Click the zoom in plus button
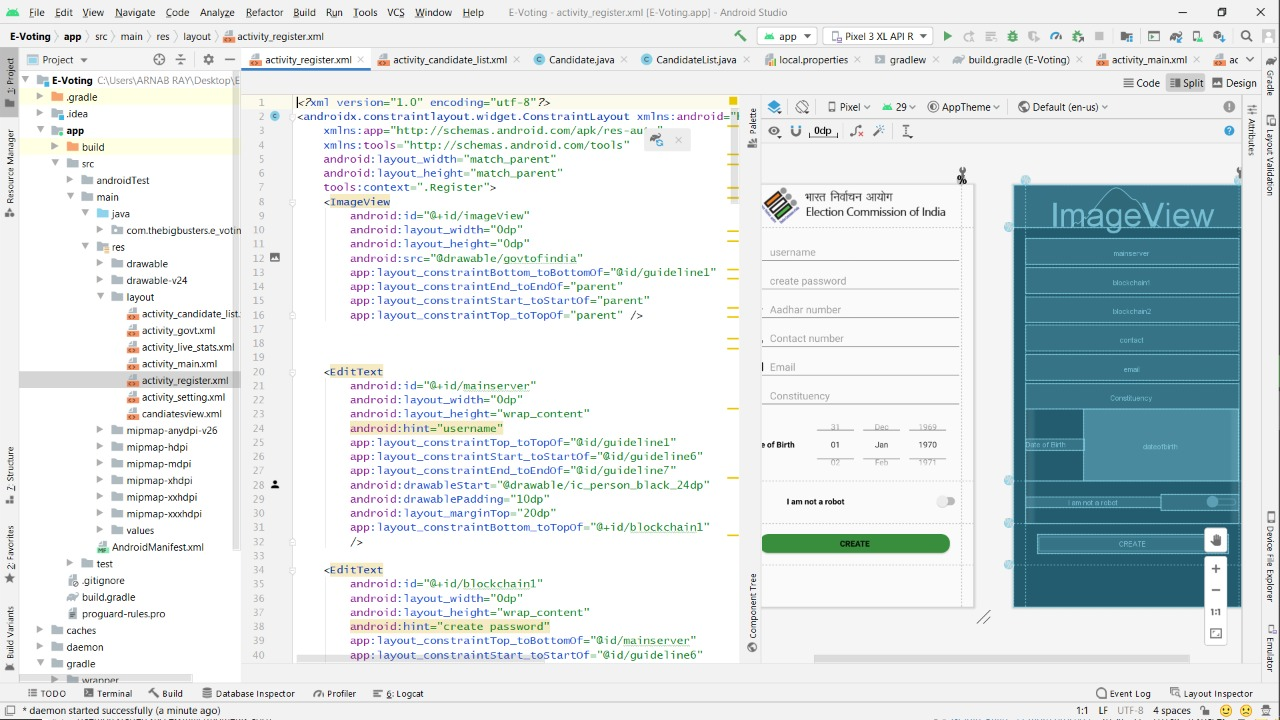The width and height of the screenshot is (1280, 720). [x=1216, y=569]
